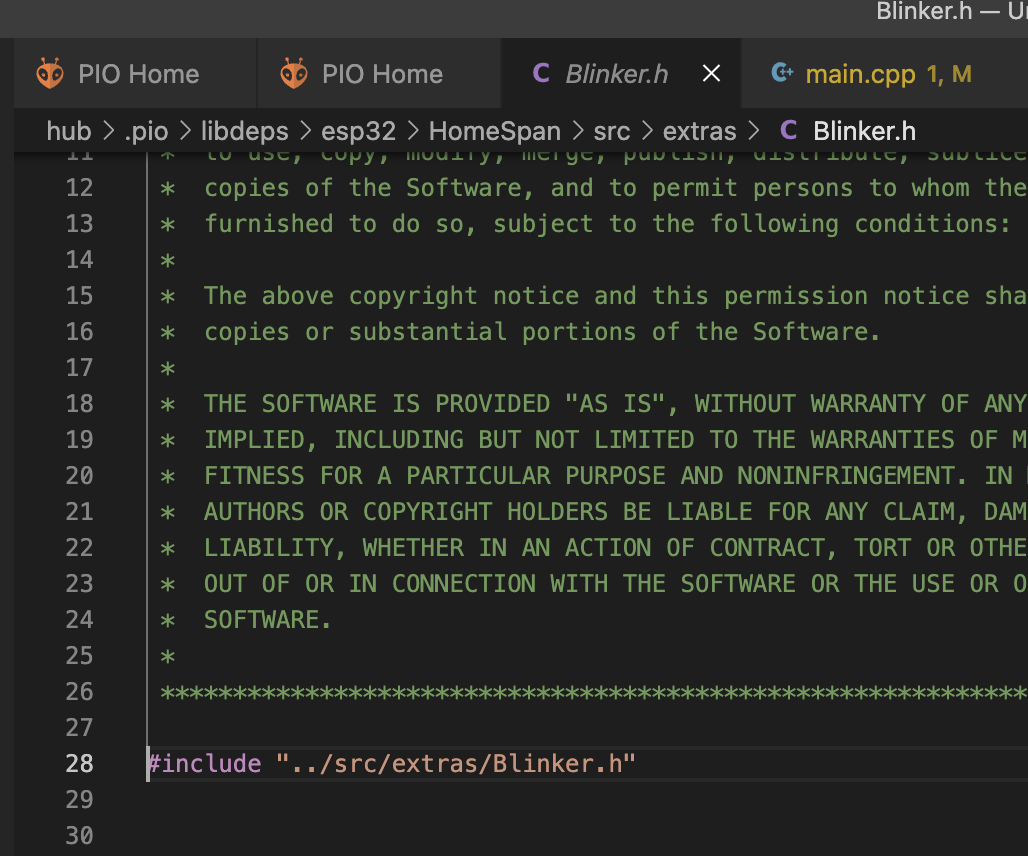
Task: Select 'src' in the breadcrumb path
Action: pos(613,130)
